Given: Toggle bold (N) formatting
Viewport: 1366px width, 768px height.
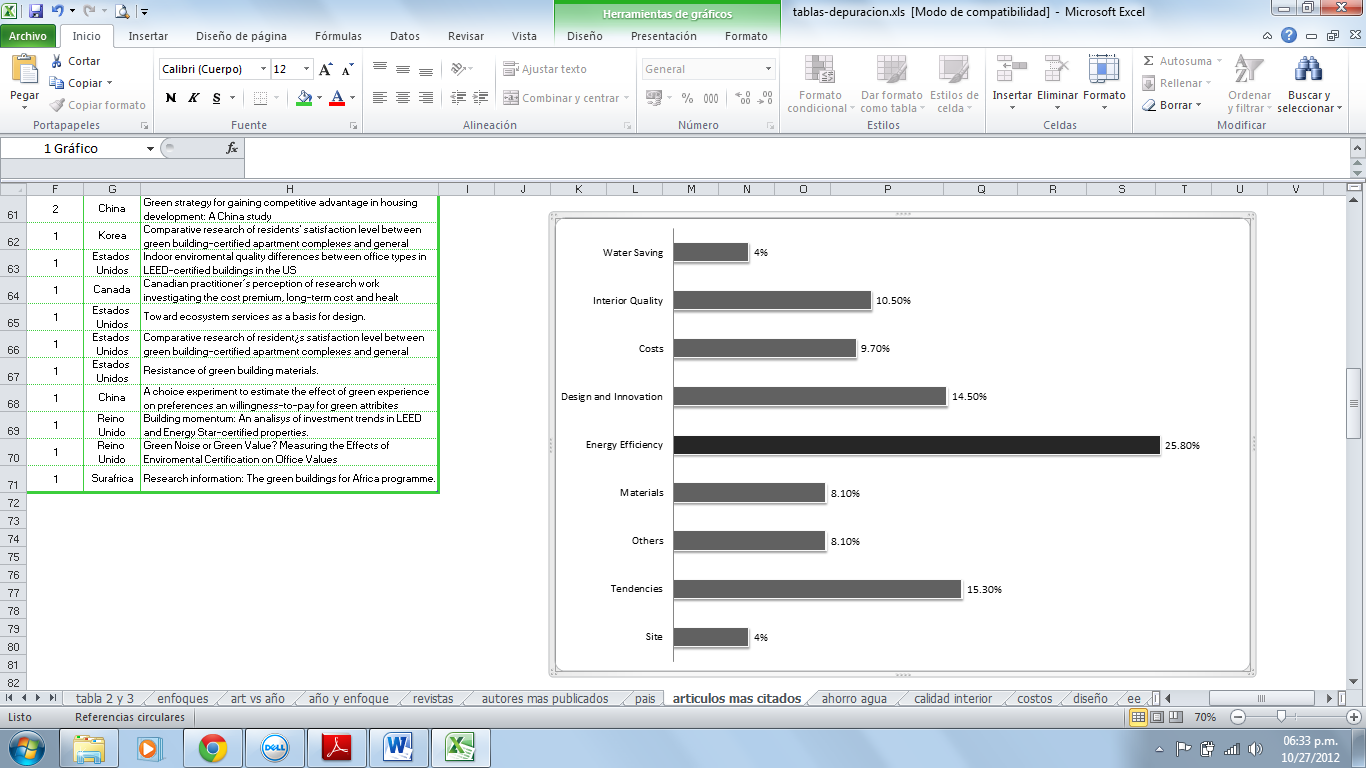Looking at the screenshot, I should coord(170,98).
